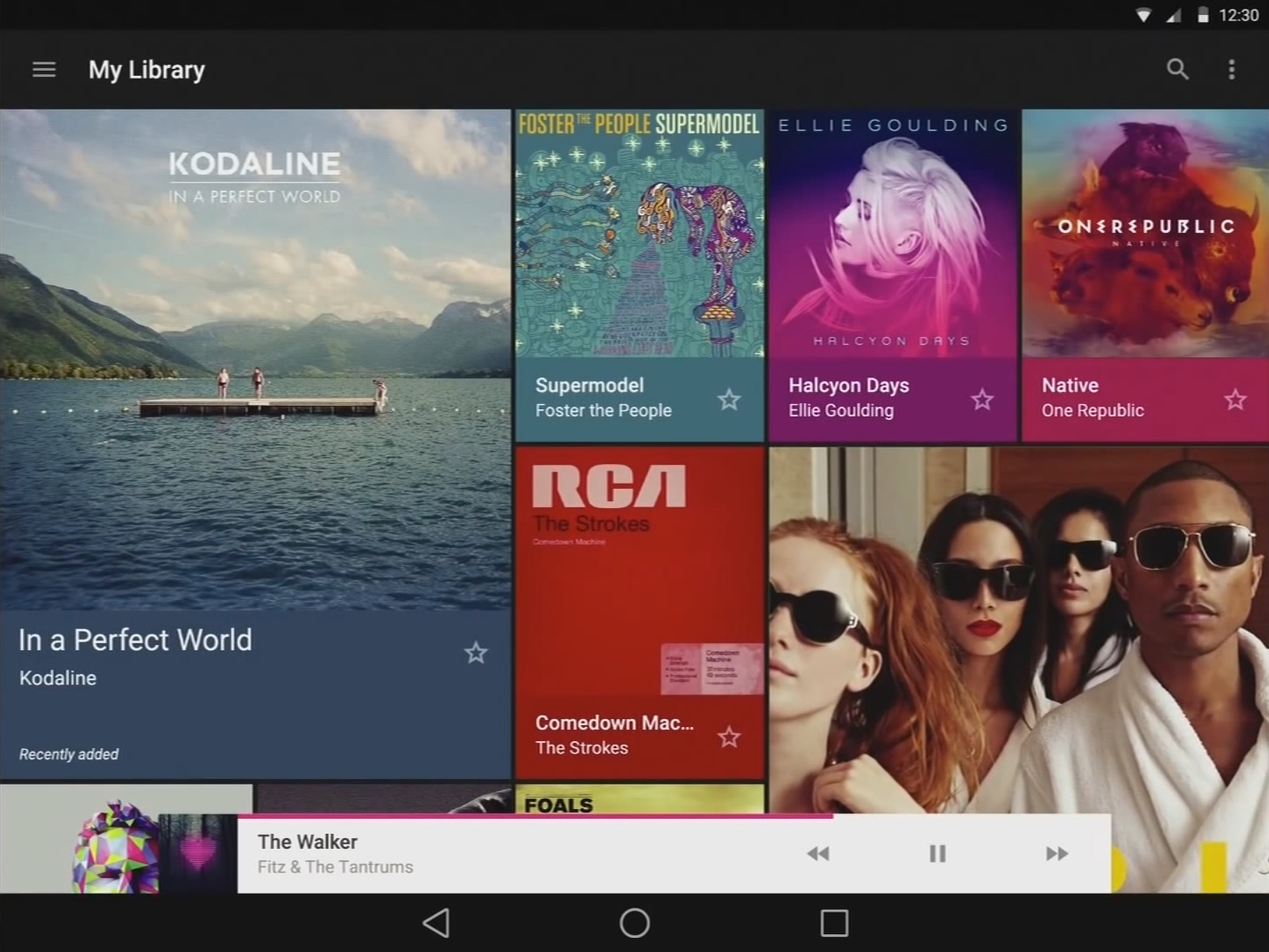The height and width of the screenshot is (952, 1269).
Task: Click The Walker song title
Action: (x=307, y=842)
